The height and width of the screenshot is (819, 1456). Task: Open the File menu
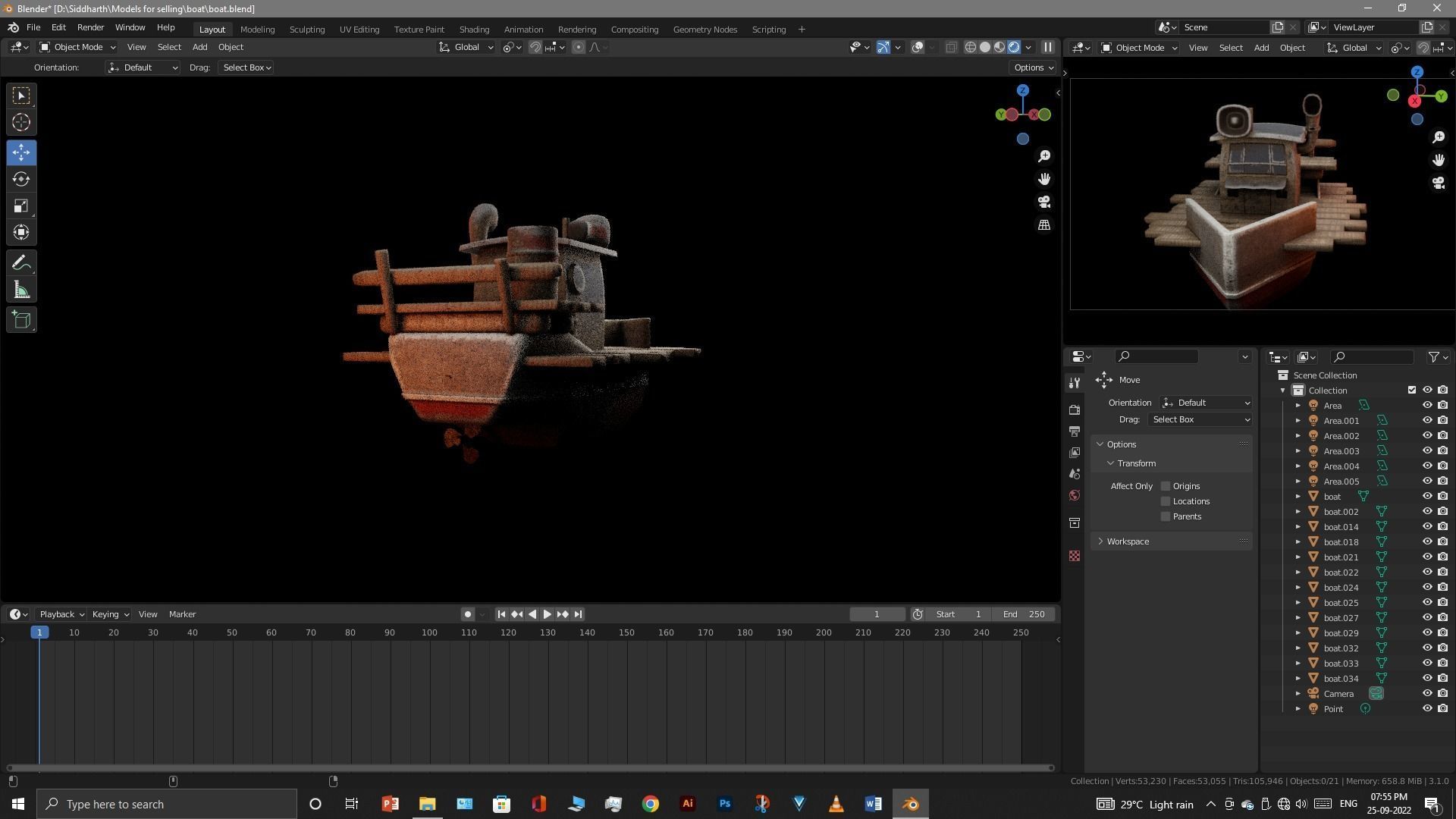[x=33, y=27]
